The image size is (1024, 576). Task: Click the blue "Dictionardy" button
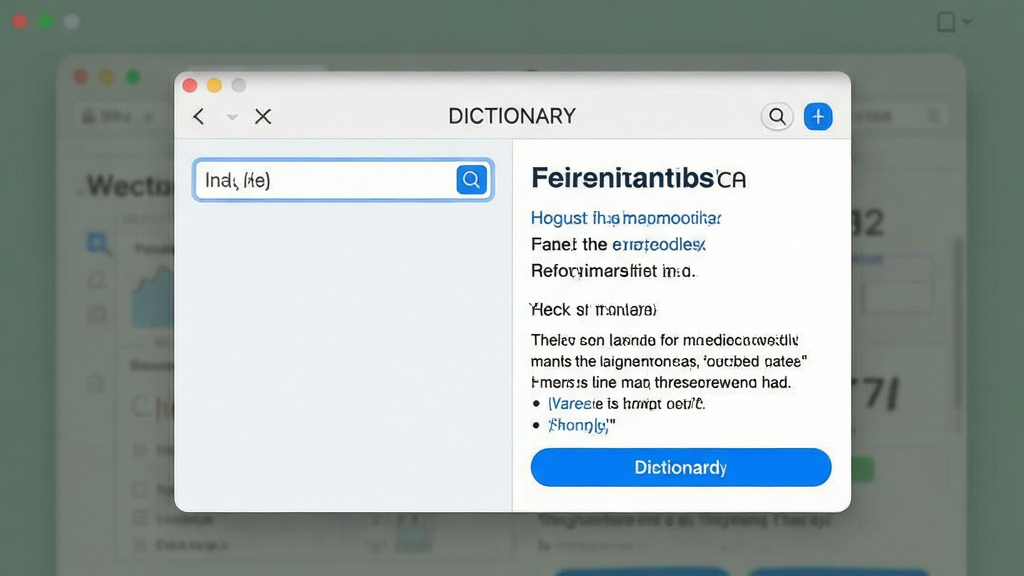pyautogui.click(x=680, y=468)
